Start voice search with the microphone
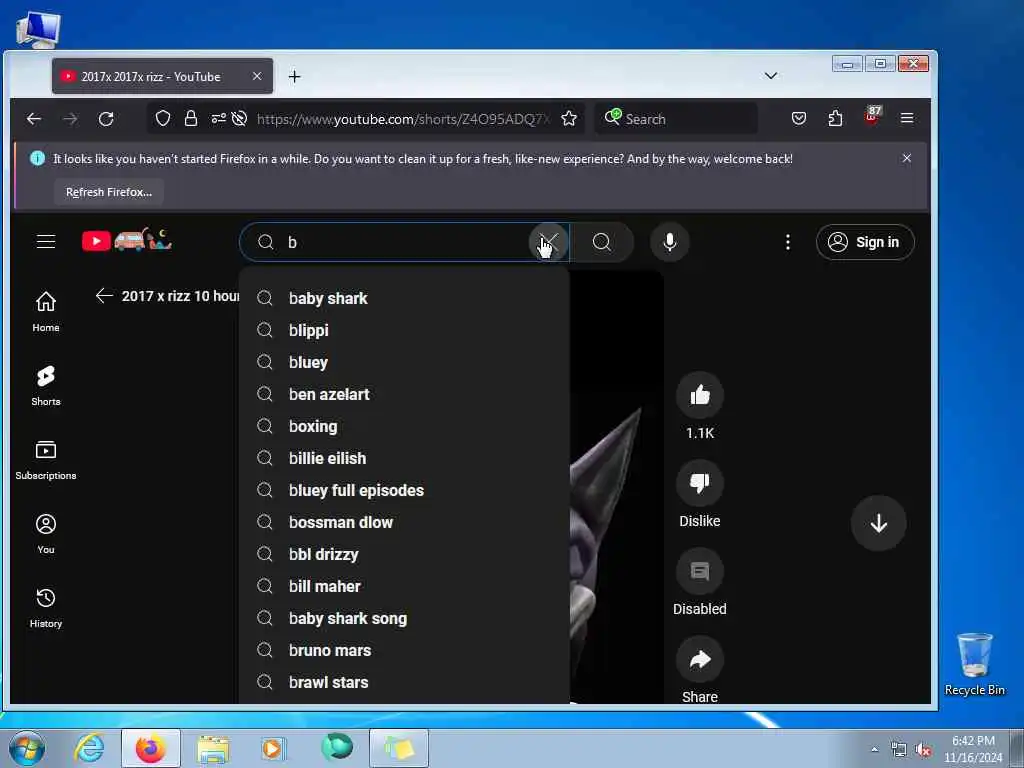The width and height of the screenshot is (1024, 768). point(669,242)
